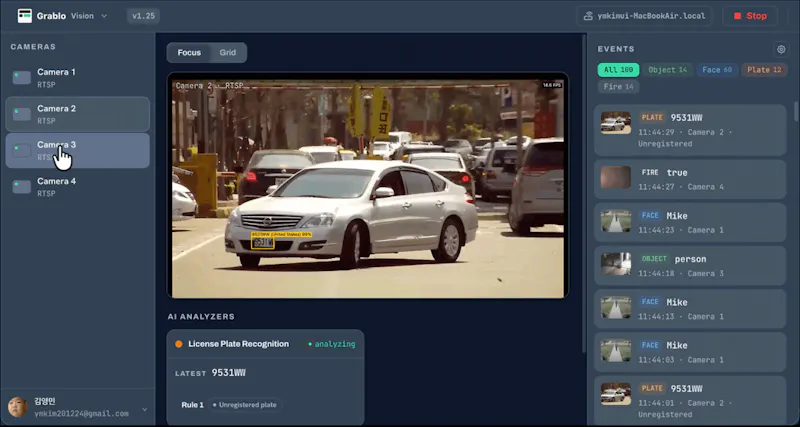Filter events by Plate 12
800x427 pixels.
[764, 70]
